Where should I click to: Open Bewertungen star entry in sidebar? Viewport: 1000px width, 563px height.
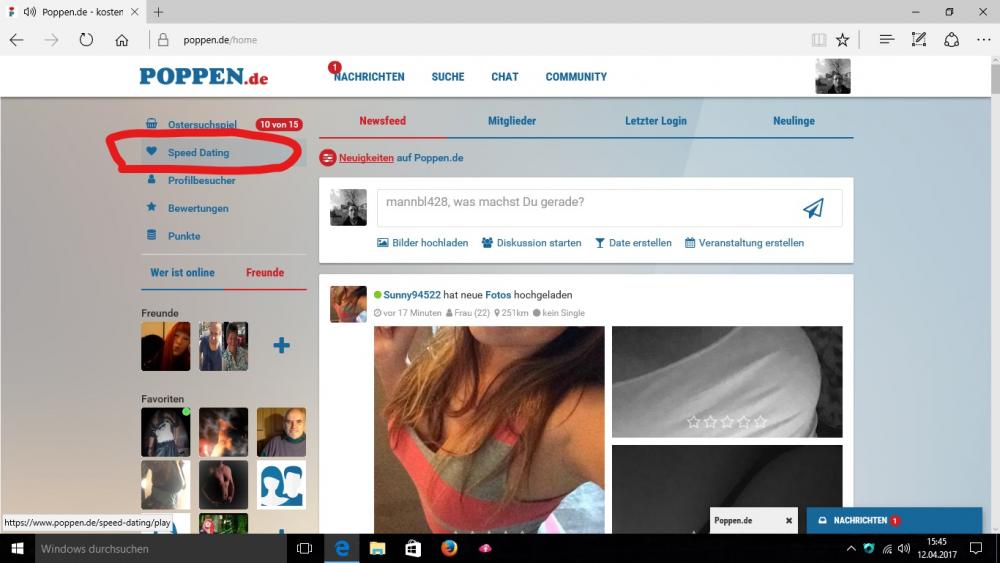(x=197, y=208)
